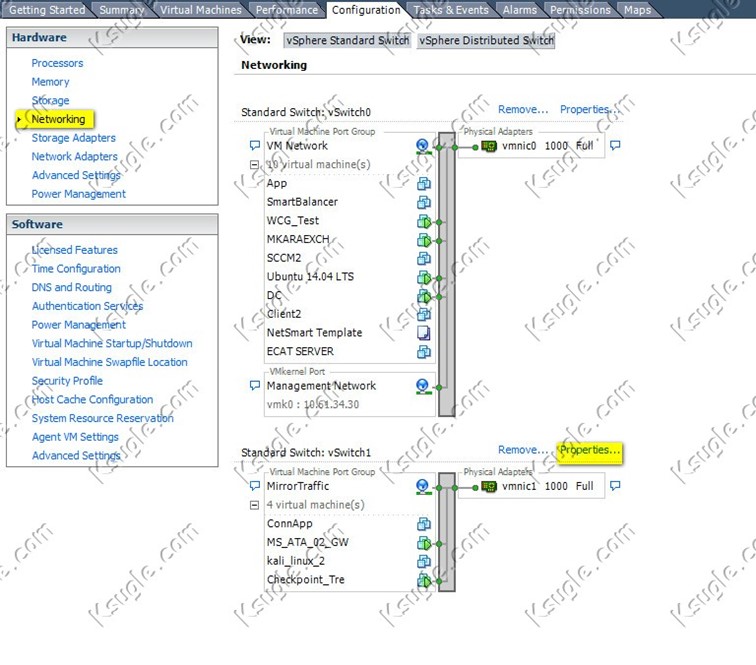The height and width of the screenshot is (665, 756).
Task: Click the Ubuntu 14.04 LTS VM icon
Action: tap(424, 277)
